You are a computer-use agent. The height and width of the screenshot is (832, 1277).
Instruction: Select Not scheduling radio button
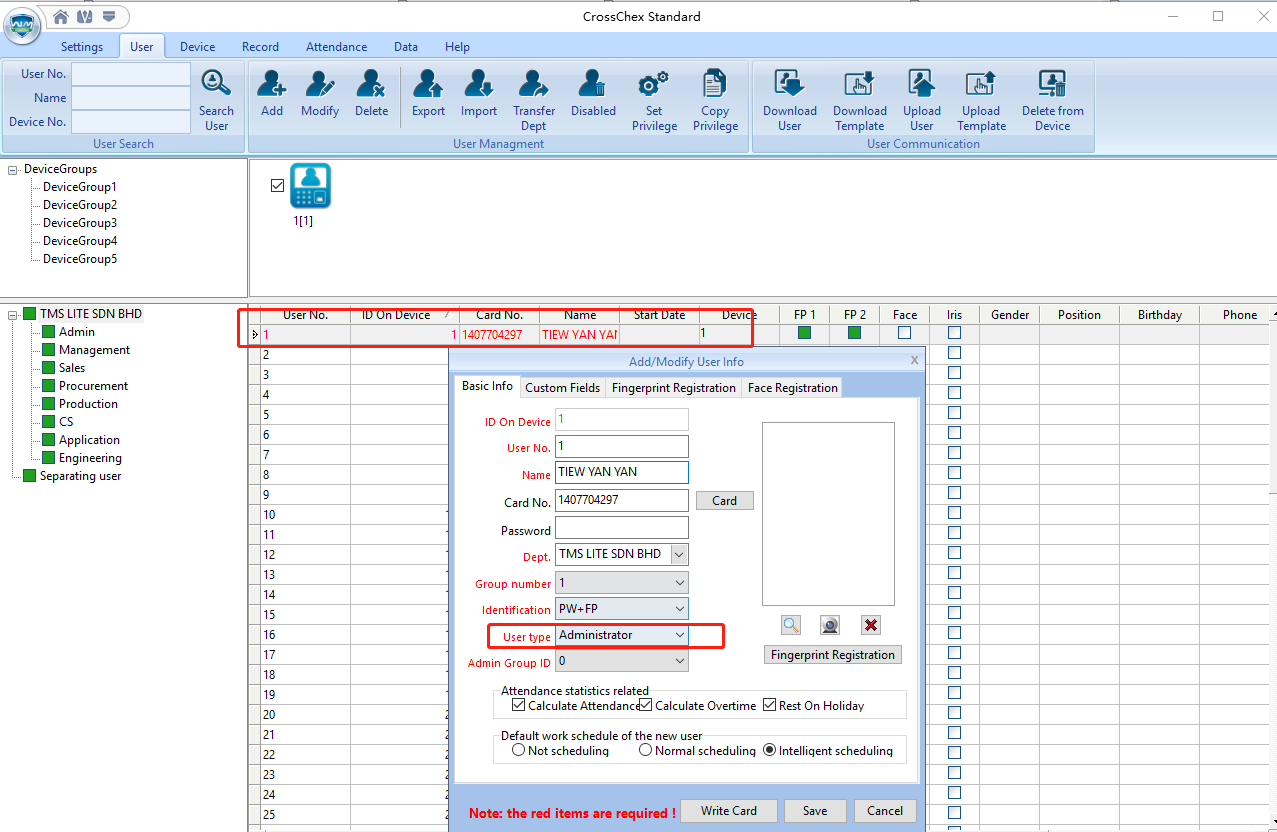518,749
